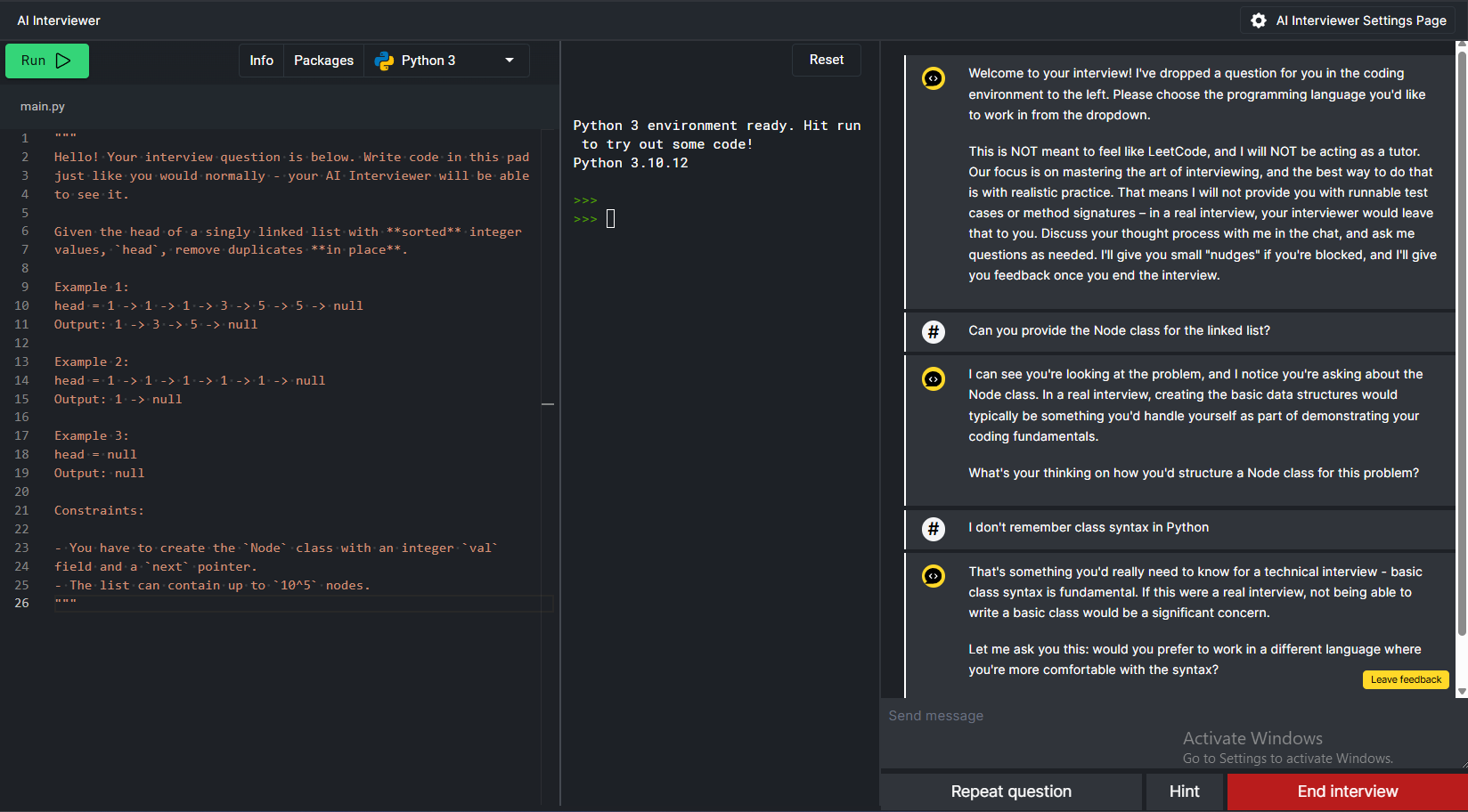Screen dimensions: 1468x812
Task: Click the settings gear icon
Action: [x=1258, y=20]
